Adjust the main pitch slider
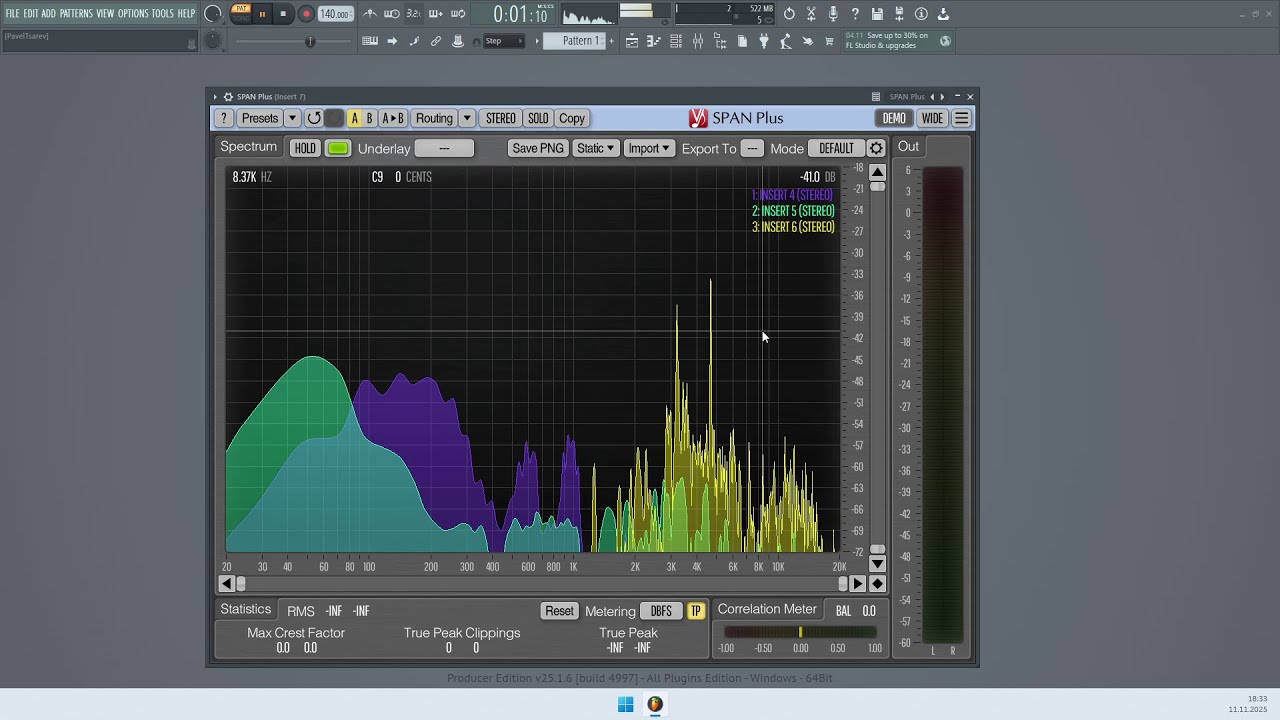The width and height of the screenshot is (1280, 720). click(x=310, y=41)
